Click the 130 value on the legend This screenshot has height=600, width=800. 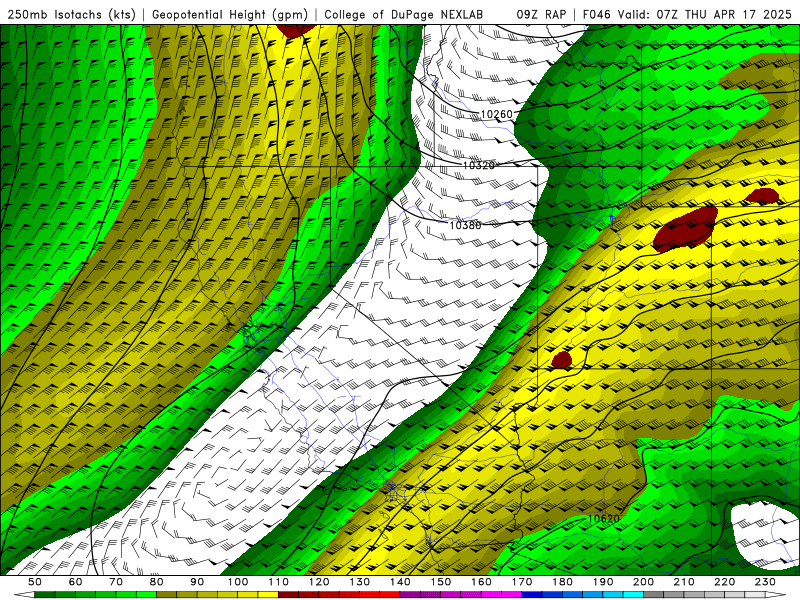(360, 582)
